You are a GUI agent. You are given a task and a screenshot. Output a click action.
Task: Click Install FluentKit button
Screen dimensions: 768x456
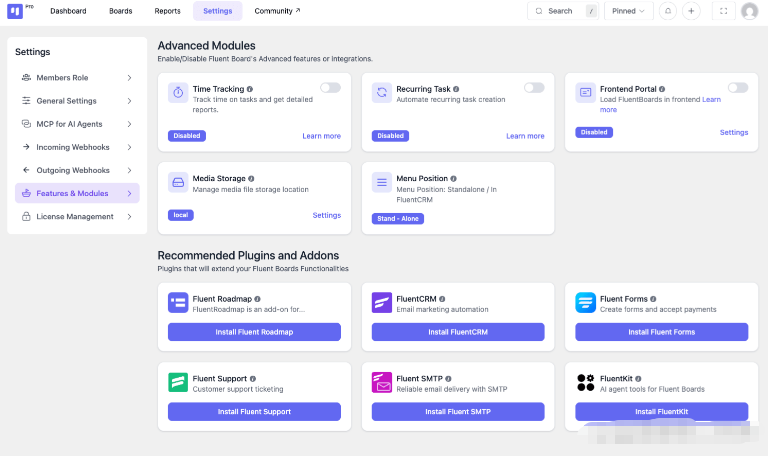click(x=662, y=412)
